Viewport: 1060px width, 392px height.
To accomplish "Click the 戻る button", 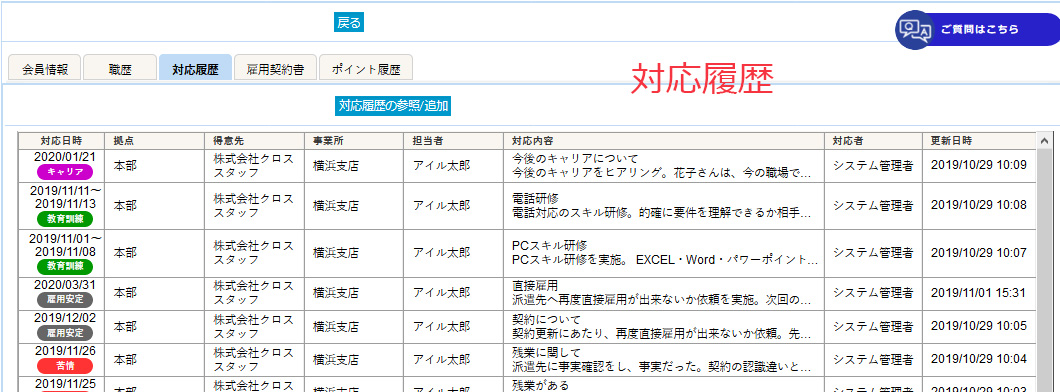I will [x=349, y=23].
